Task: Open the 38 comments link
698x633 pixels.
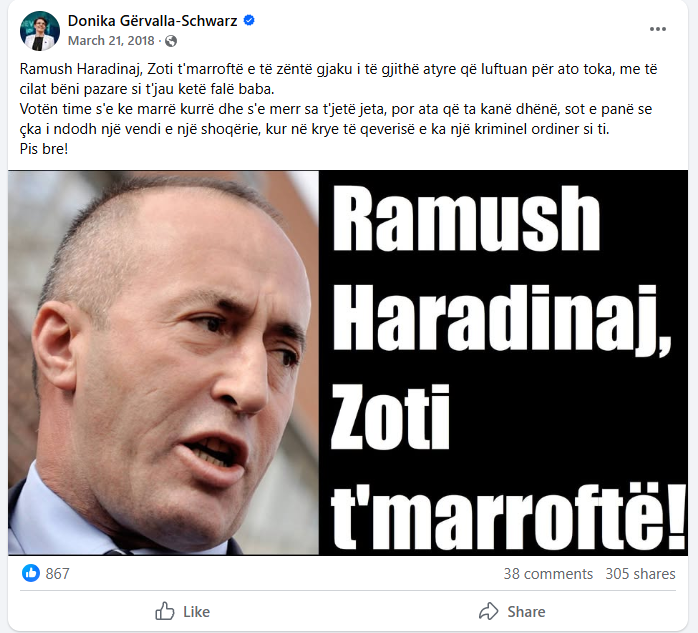Action: [548, 574]
